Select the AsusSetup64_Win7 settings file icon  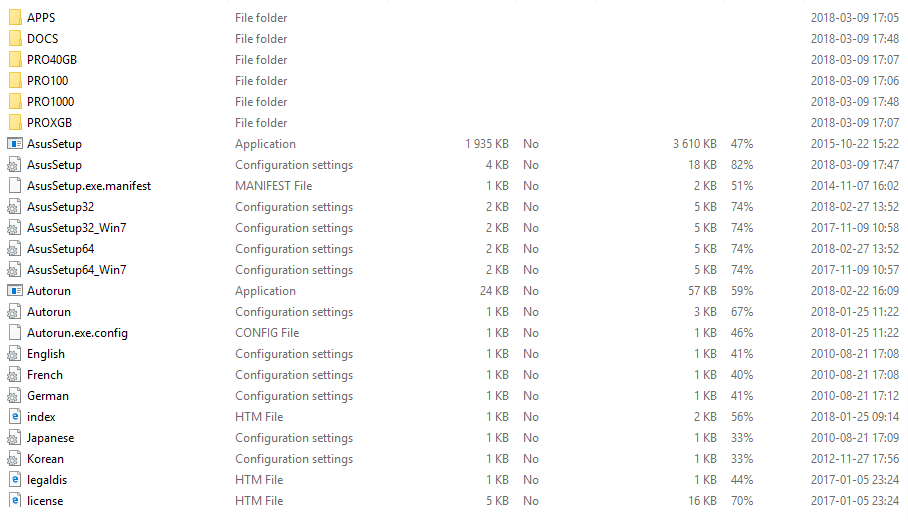coord(14,270)
